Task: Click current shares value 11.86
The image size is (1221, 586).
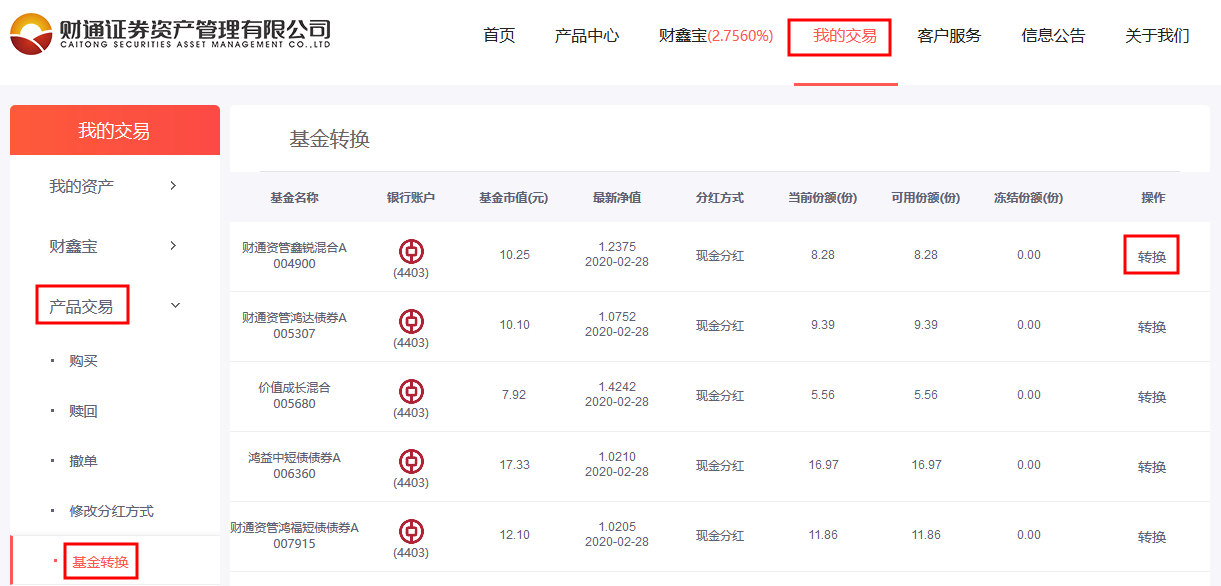Action: [x=823, y=535]
